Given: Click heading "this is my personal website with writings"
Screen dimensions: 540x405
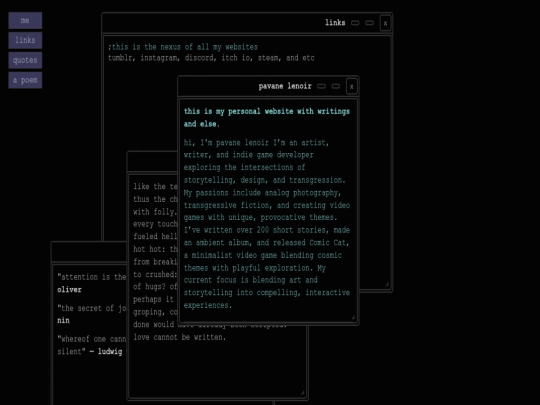Looking at the screenshot, I should [267, 111].
